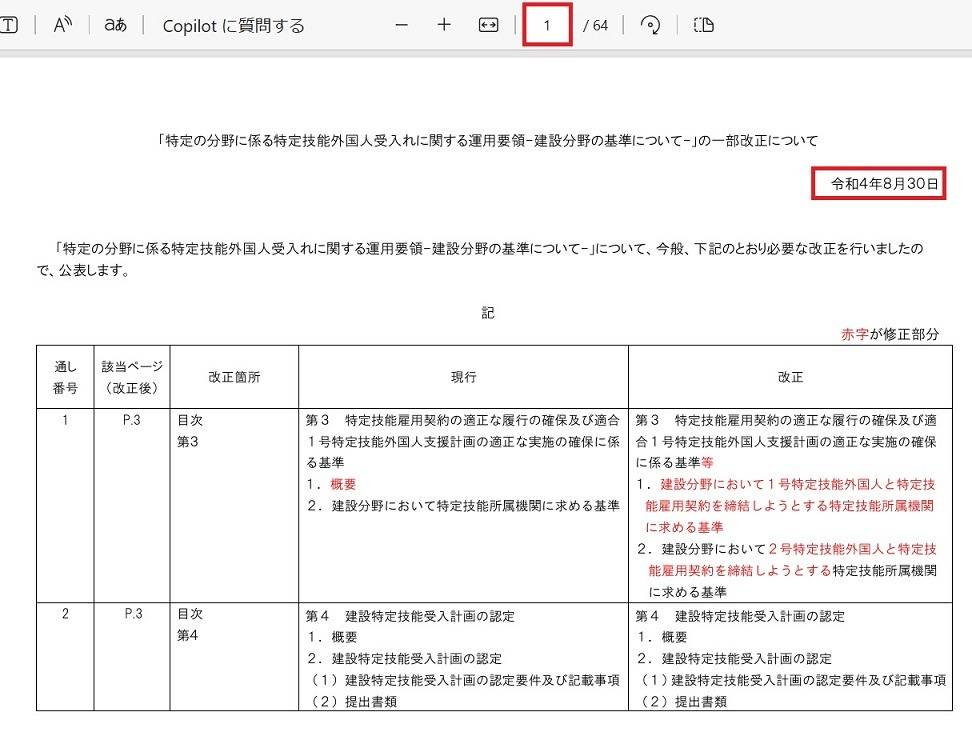Screen dimensions: 972x744
Task: Click the '記' heading above the table
Action: click(x=487, y=313)
